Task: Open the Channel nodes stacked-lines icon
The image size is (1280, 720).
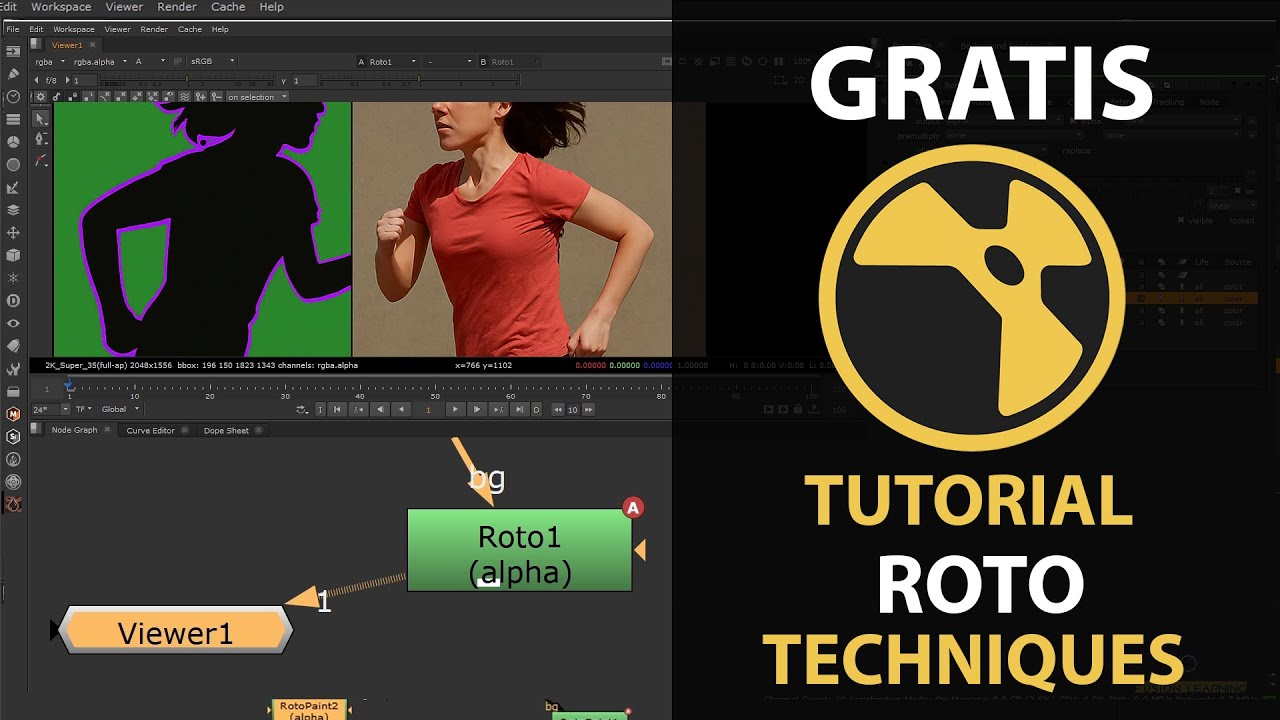Action: (x=13, y=119)
